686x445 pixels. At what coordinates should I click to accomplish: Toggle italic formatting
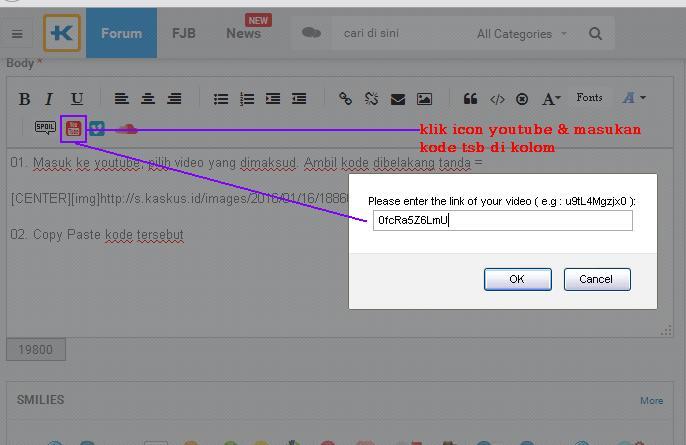(x=49, y=99)
